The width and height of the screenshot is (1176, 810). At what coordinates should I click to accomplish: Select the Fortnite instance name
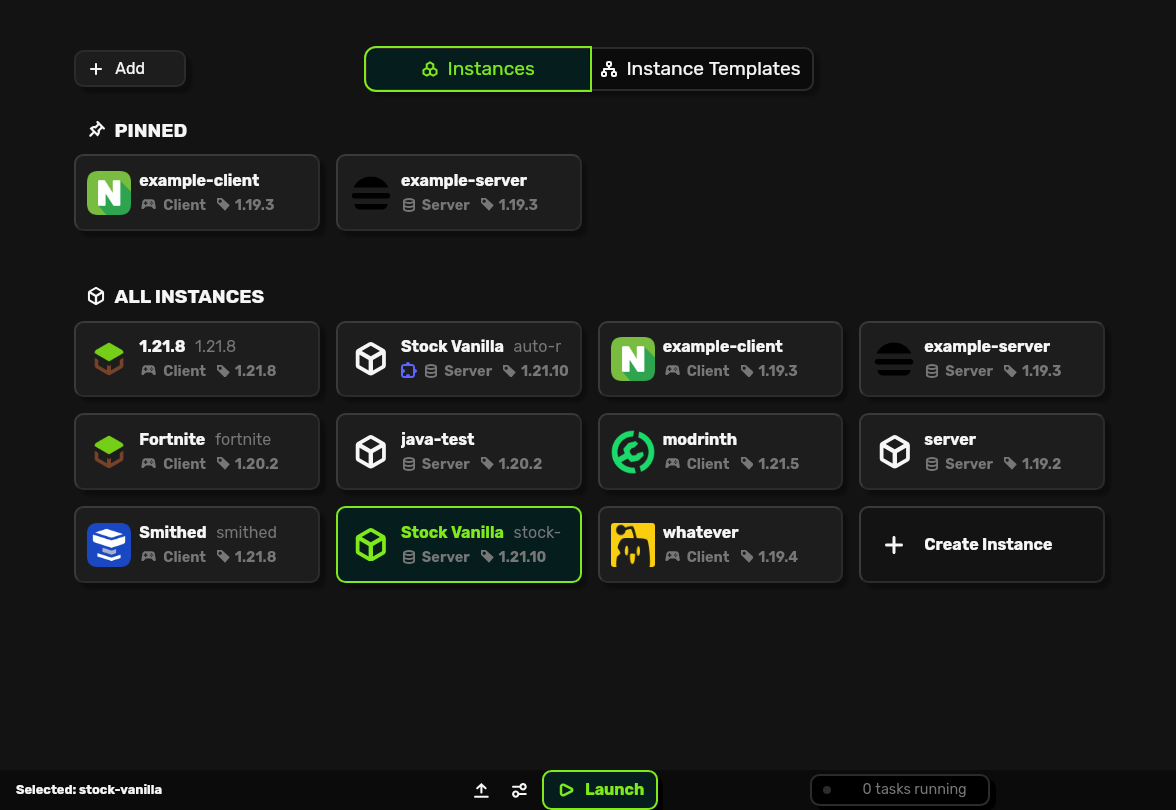coord(172,440)
